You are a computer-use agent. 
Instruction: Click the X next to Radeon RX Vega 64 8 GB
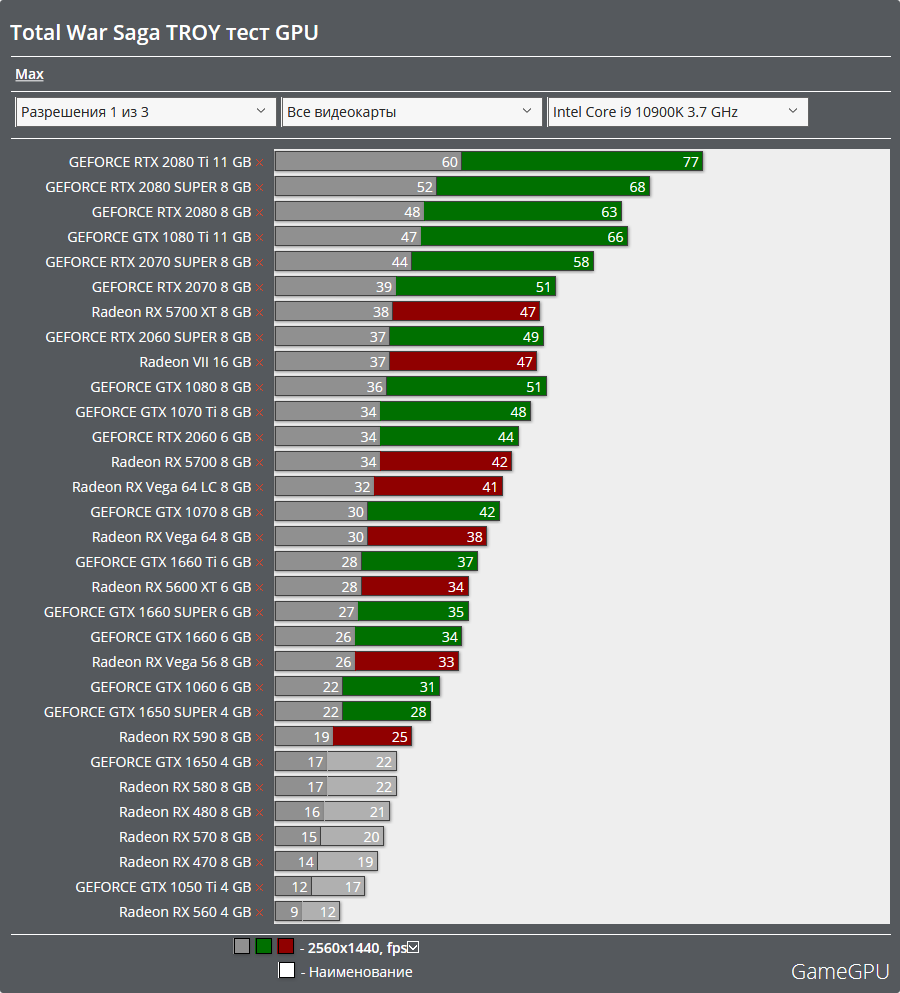260,538
